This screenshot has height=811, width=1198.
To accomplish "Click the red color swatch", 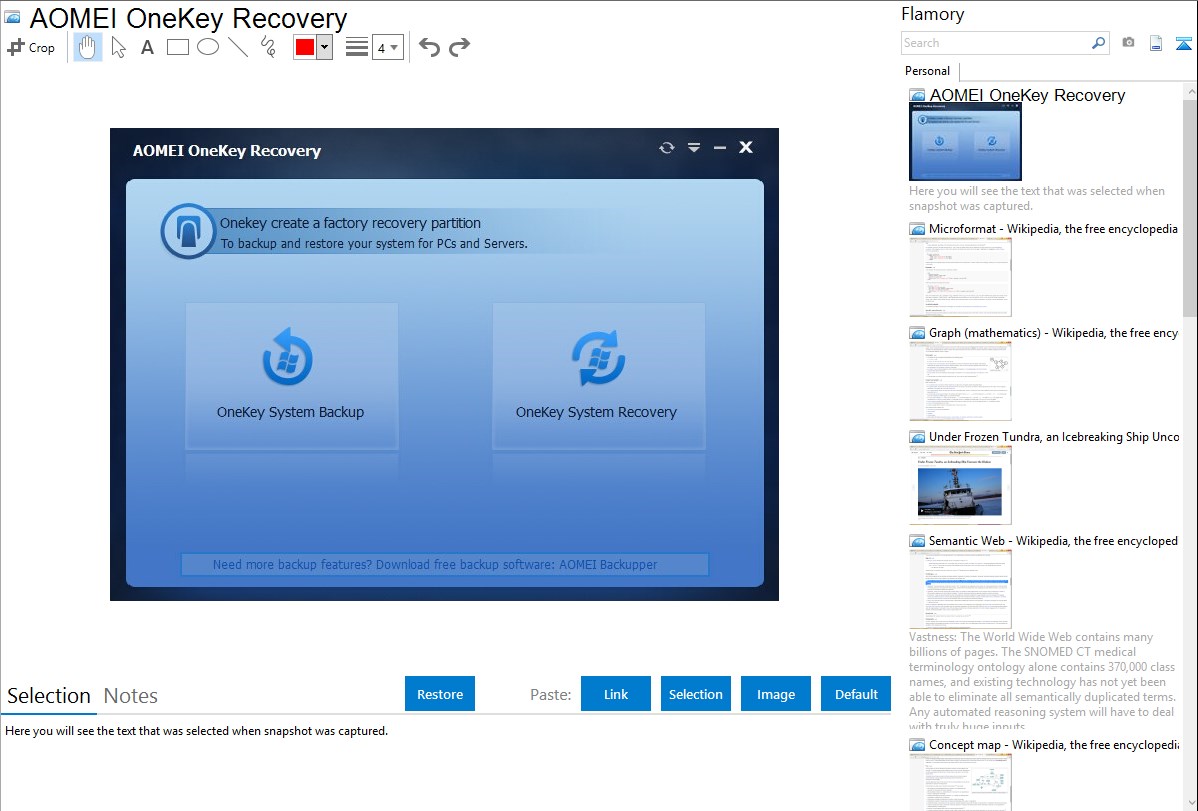I will click(305, 47).
